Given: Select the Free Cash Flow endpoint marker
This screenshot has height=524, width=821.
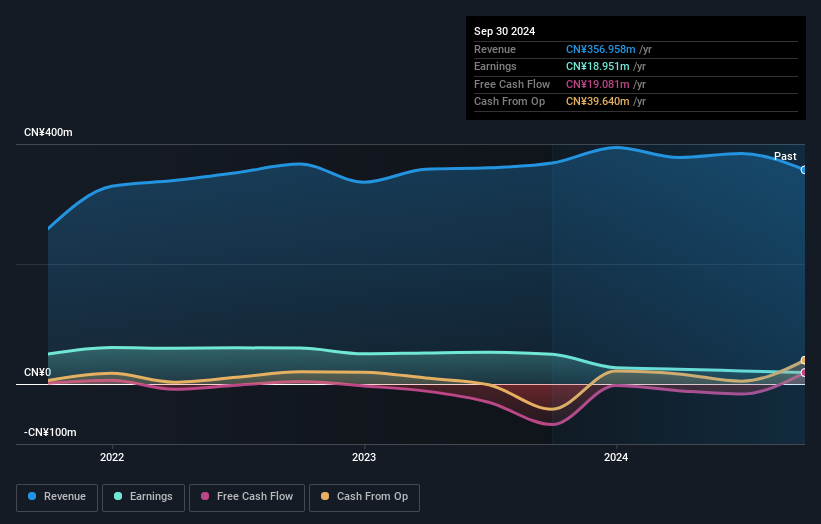Looking at the screenshot, I should [x=804, y=373].
